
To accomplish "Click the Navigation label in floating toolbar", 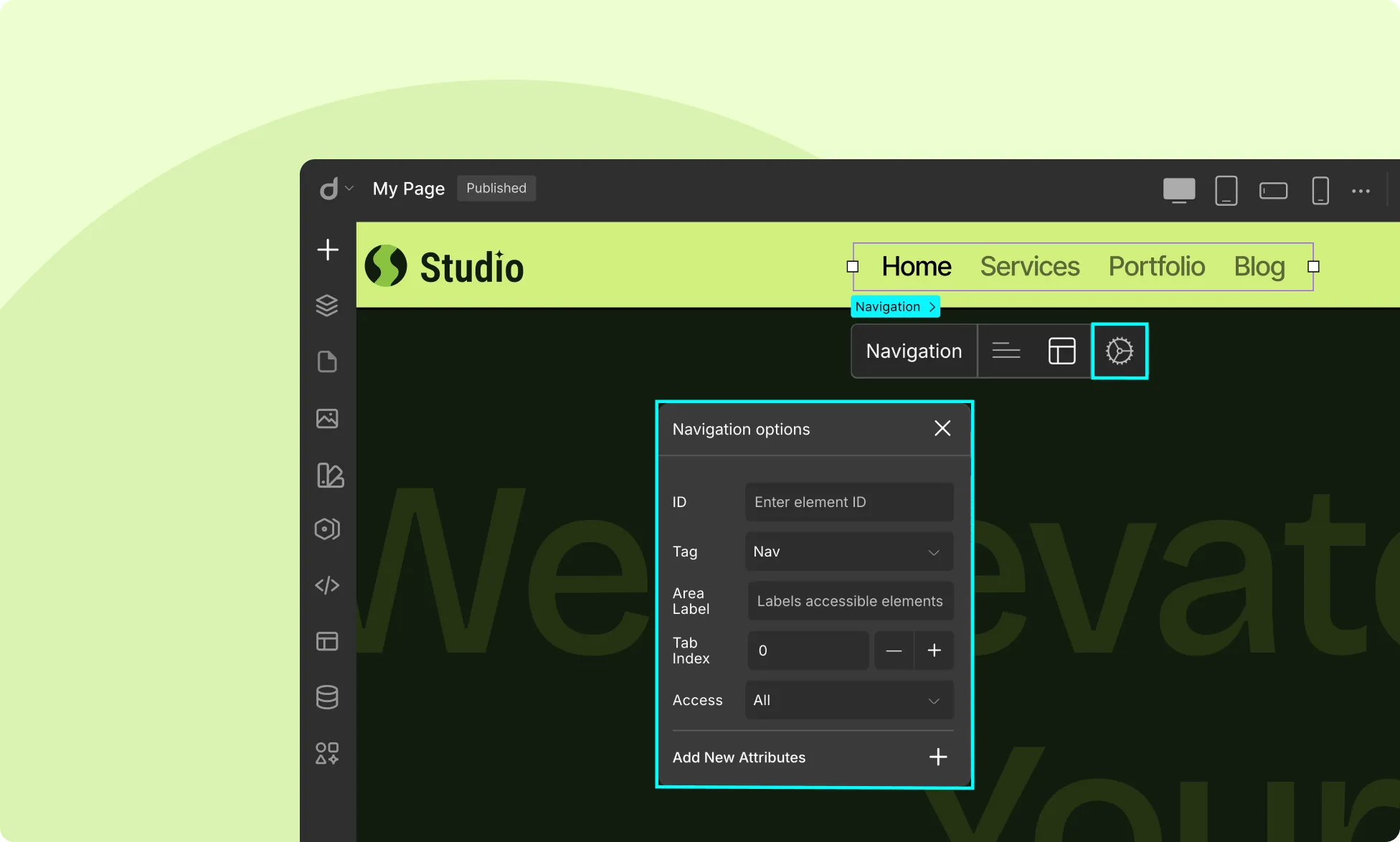I will (x=914, y=351).
